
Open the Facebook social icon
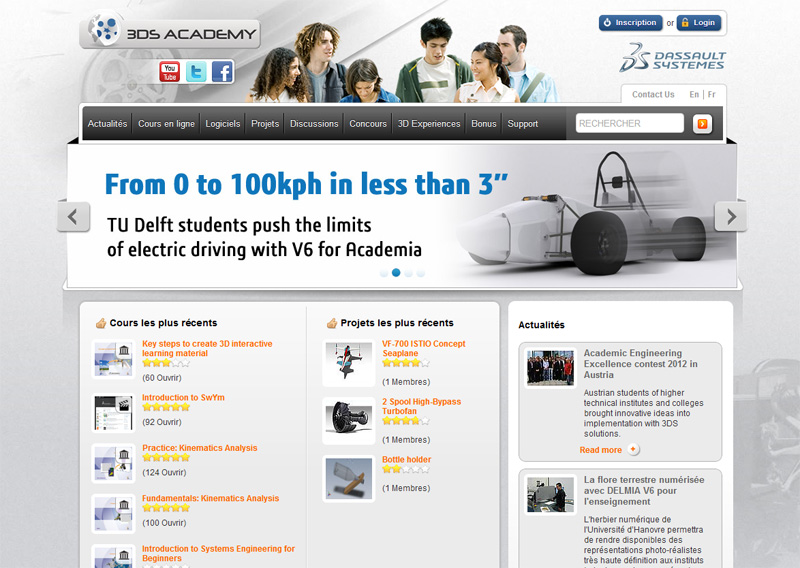[x=222, y=71]
